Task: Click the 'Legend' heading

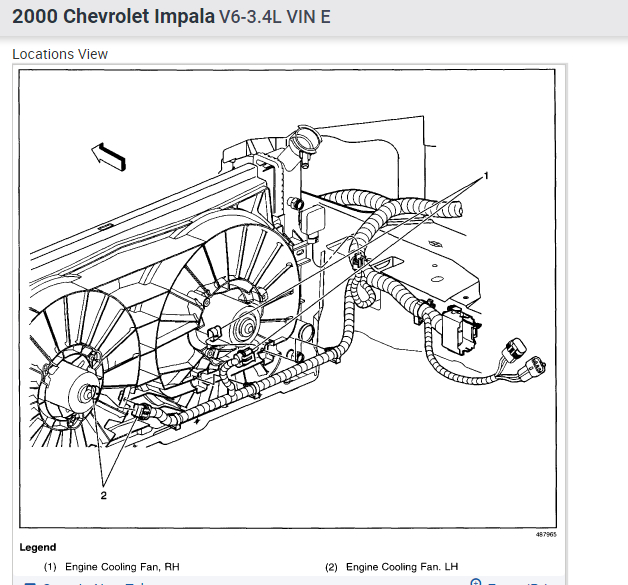Action: [38, 547]
